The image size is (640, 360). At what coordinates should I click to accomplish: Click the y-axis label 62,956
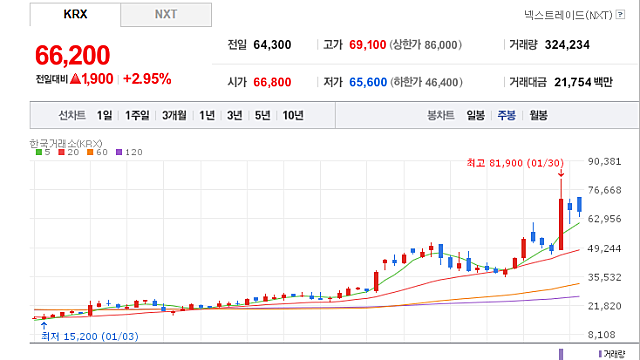click(604, 219)
